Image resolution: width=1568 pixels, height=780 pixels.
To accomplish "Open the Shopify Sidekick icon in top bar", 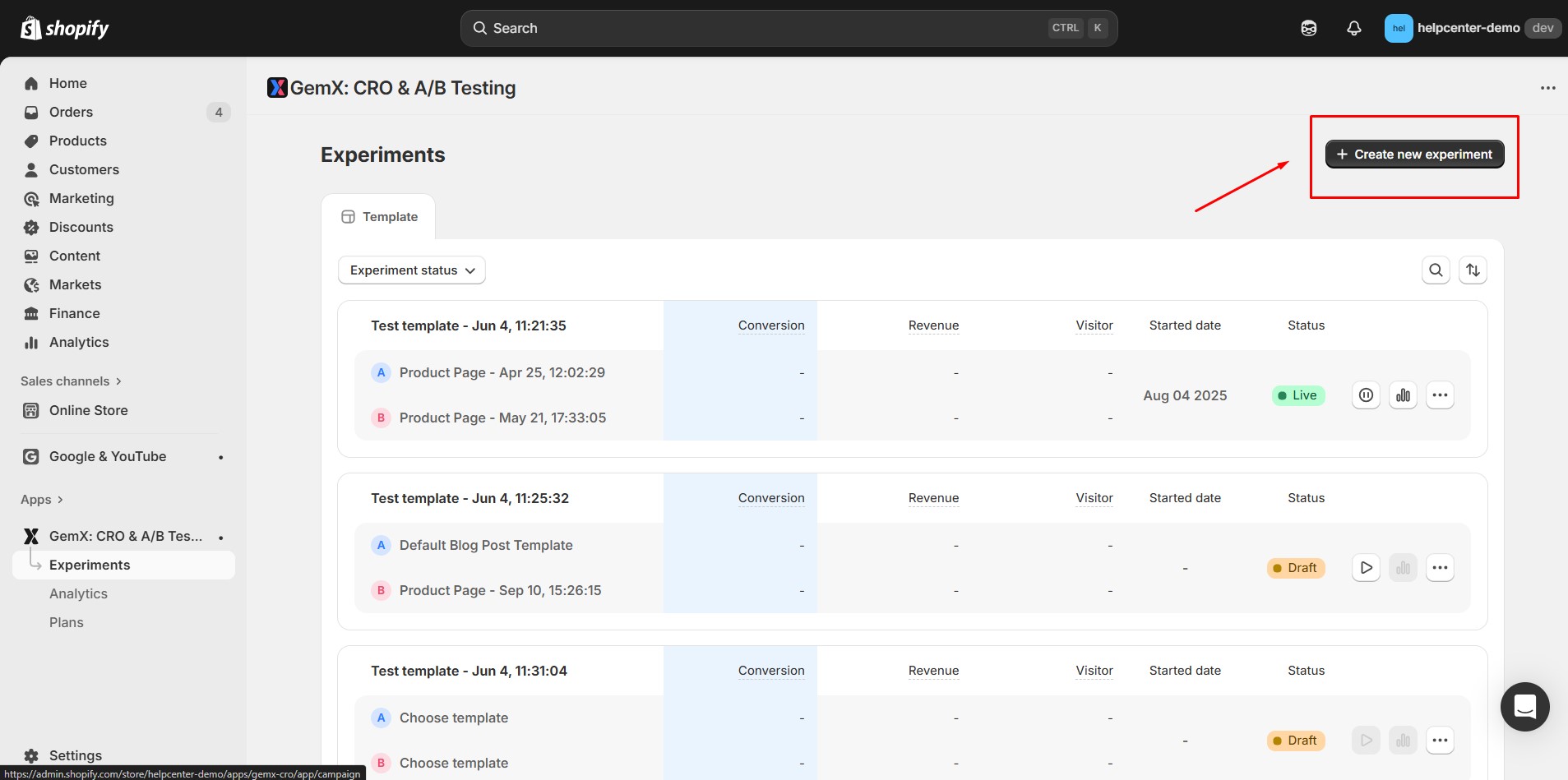I will point(1309,28).
